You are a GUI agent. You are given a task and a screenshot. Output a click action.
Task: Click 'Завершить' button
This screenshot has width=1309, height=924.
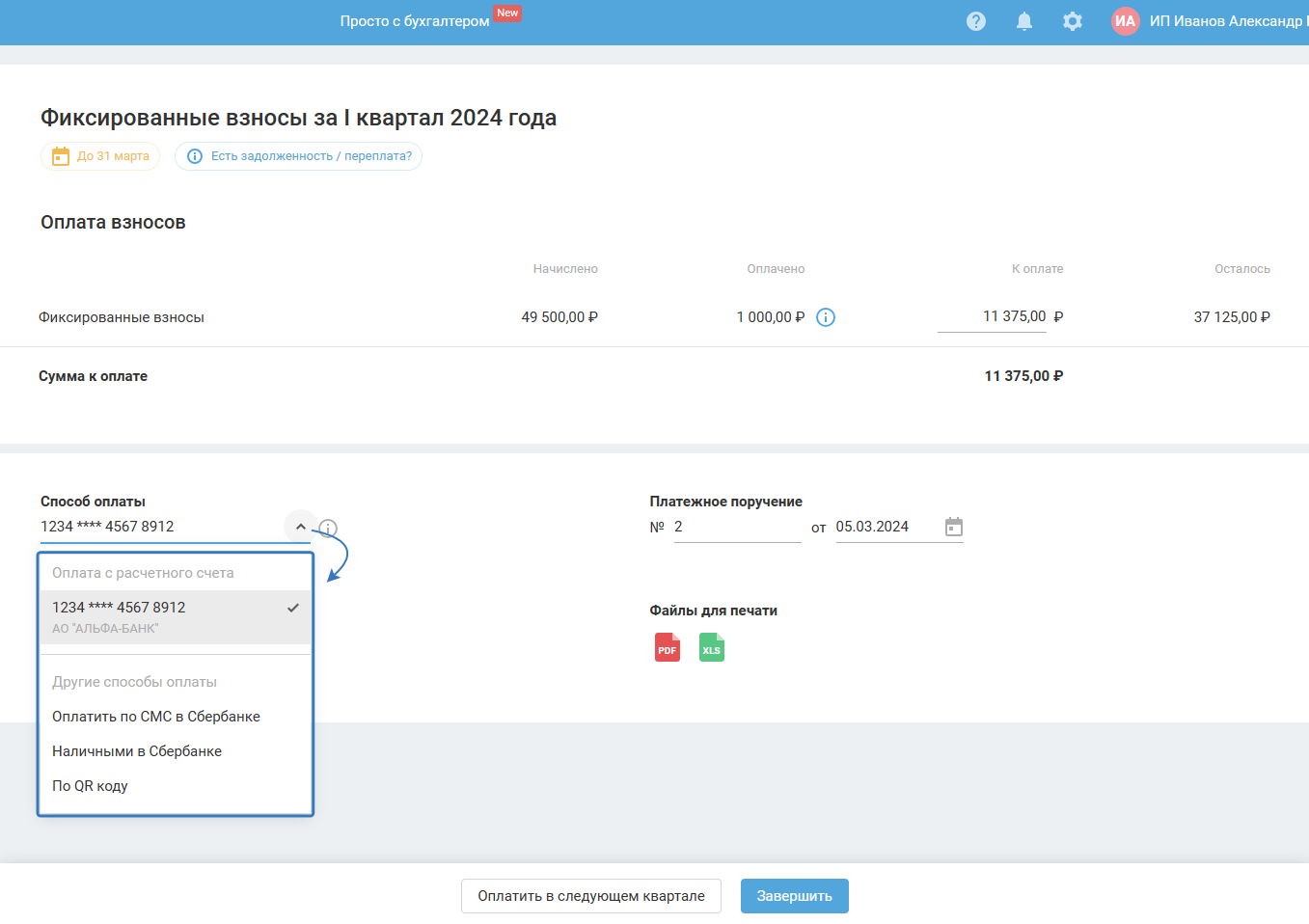[x=794, y=896]
